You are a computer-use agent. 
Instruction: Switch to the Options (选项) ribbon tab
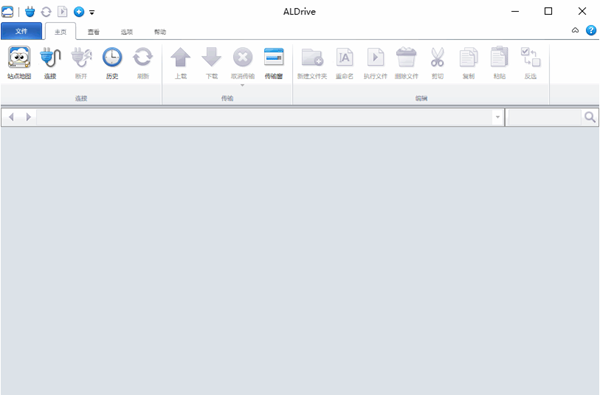127,32
